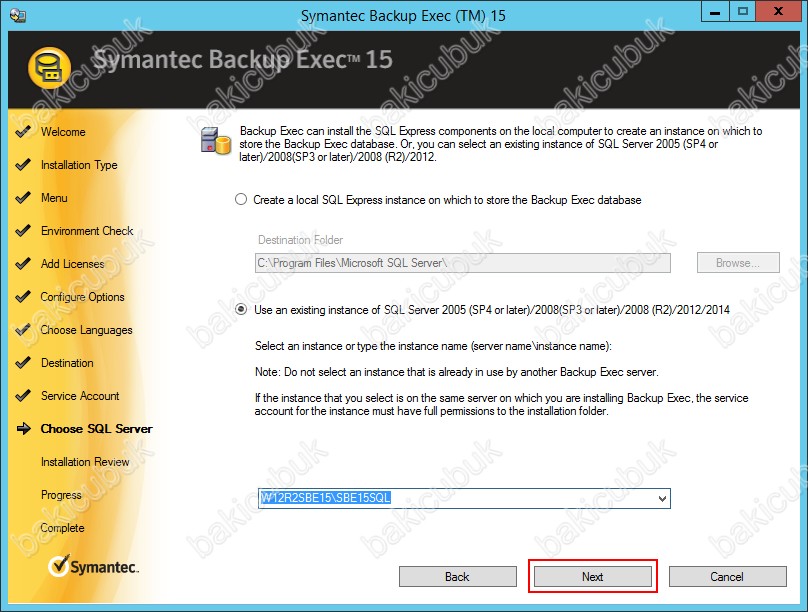The height and width of the screenshot is (612, 808).
Task: Select Create a local SQL Express instance option
Action: 241,199
